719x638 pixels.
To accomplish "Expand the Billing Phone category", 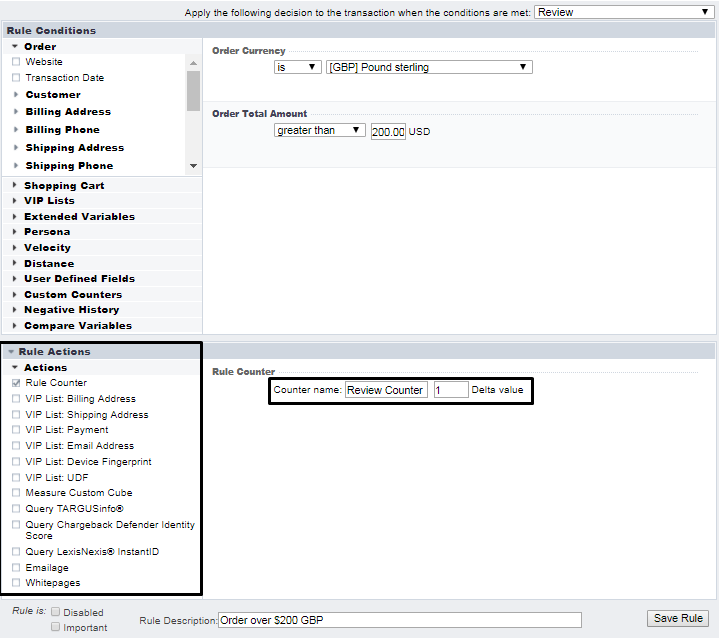I will click(x=16, y=129).
